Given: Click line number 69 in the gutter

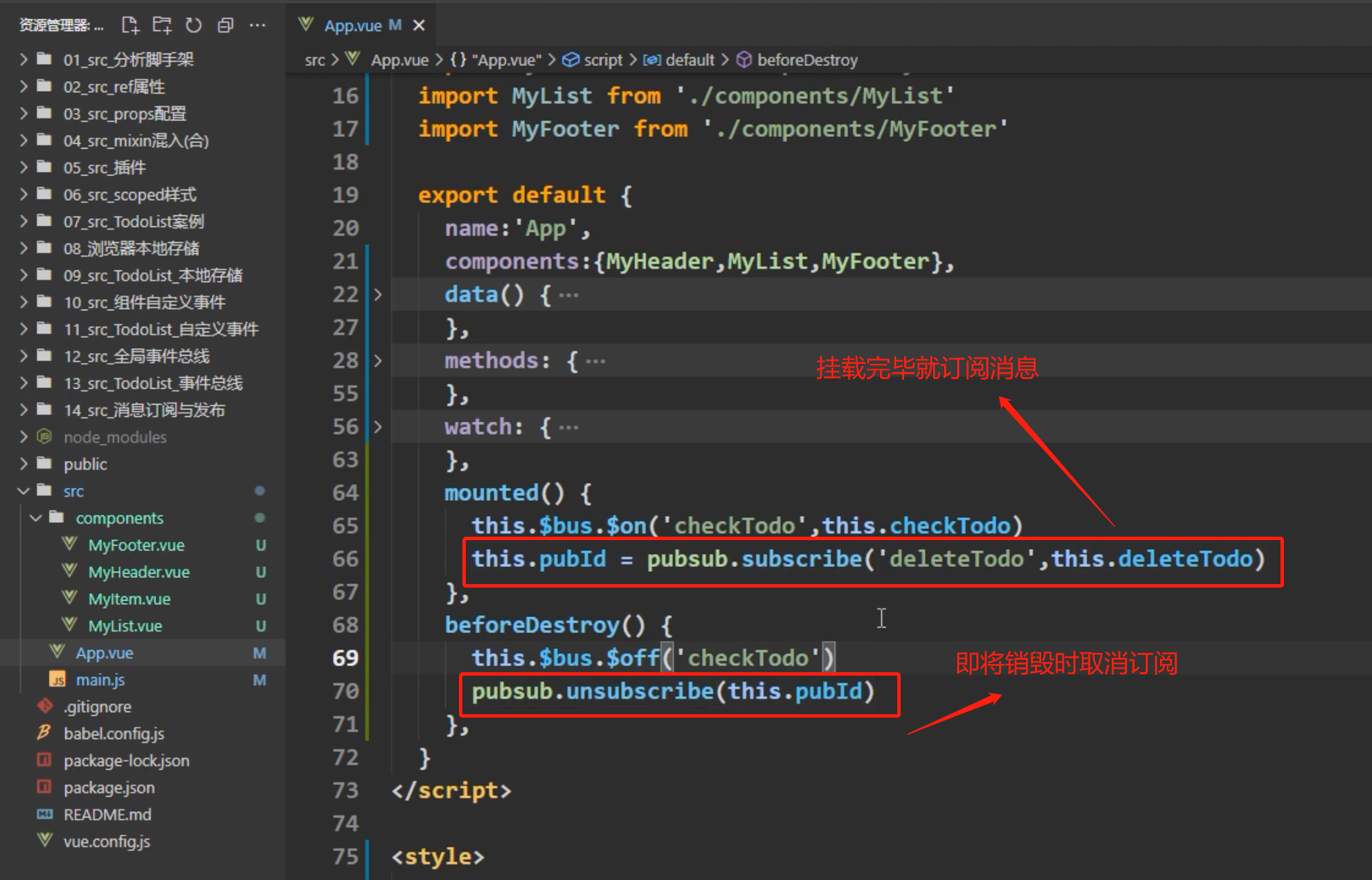Looking at the screenshot, I should coord(345,658).
